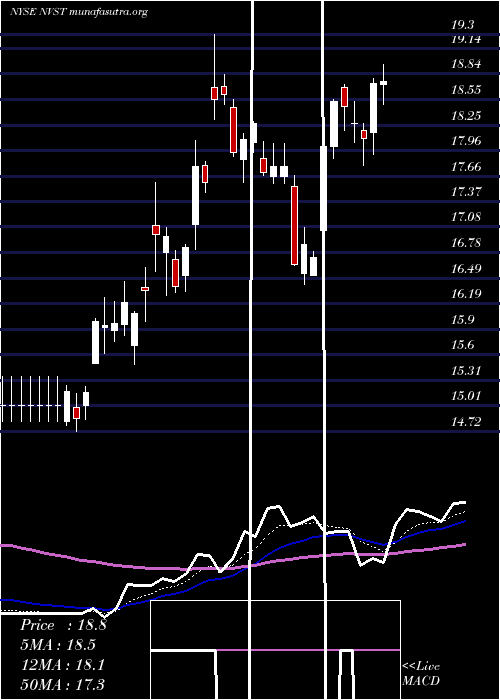
Task: Click the 18.84 price level label
Action: click(466, 64)
